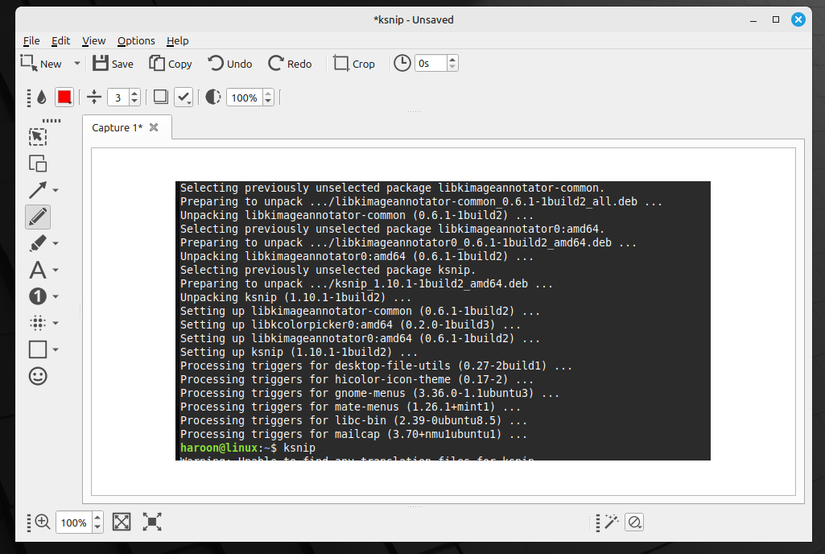
Task: Click the droplet color icon
Action: coord(42,97)
